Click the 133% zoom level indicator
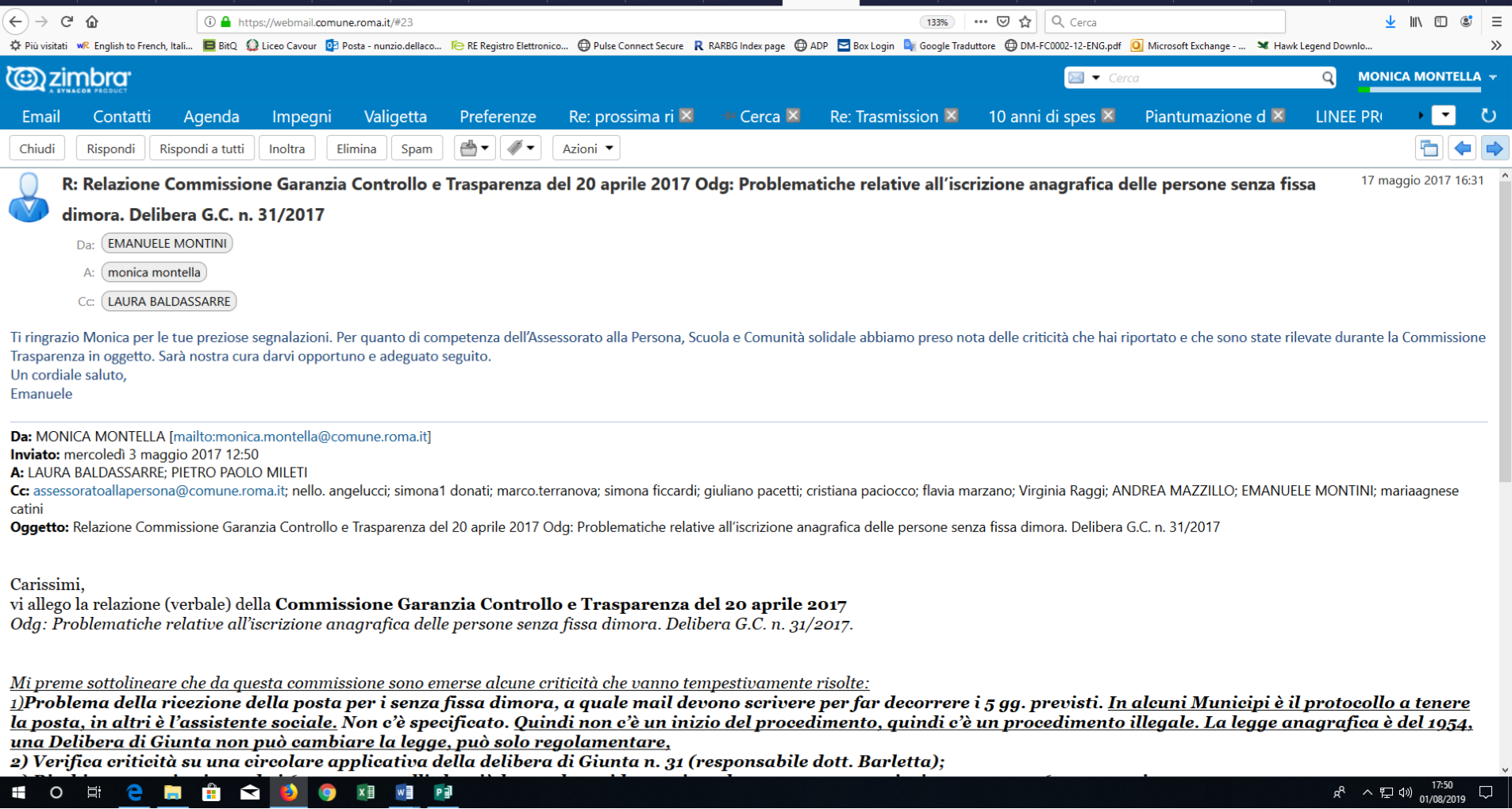Screen dimensions: 1512x809 point(937,22)
